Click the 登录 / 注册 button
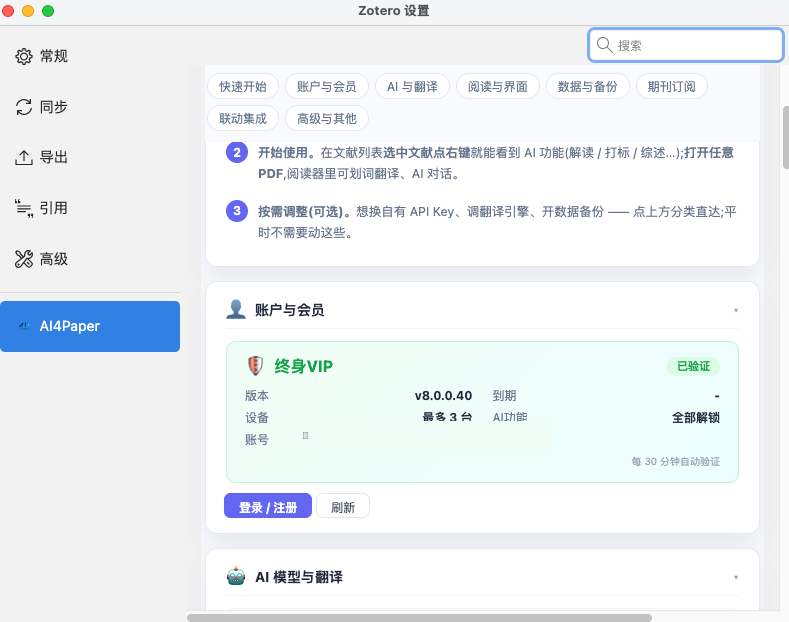The image size is (789, 622). pos(268,506)
